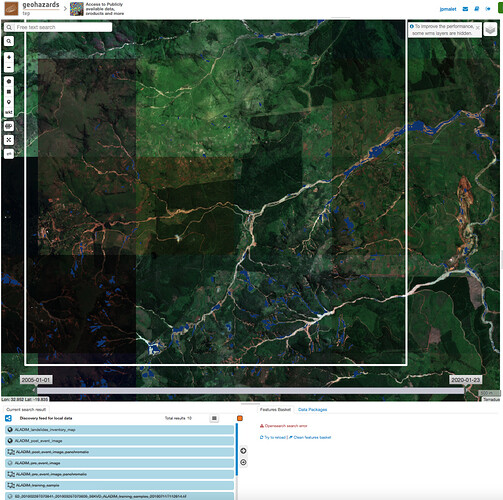This screenshot has height=500, width=503.
Task: Click the magnifier search button on map
Action: (x=9, y=41)
